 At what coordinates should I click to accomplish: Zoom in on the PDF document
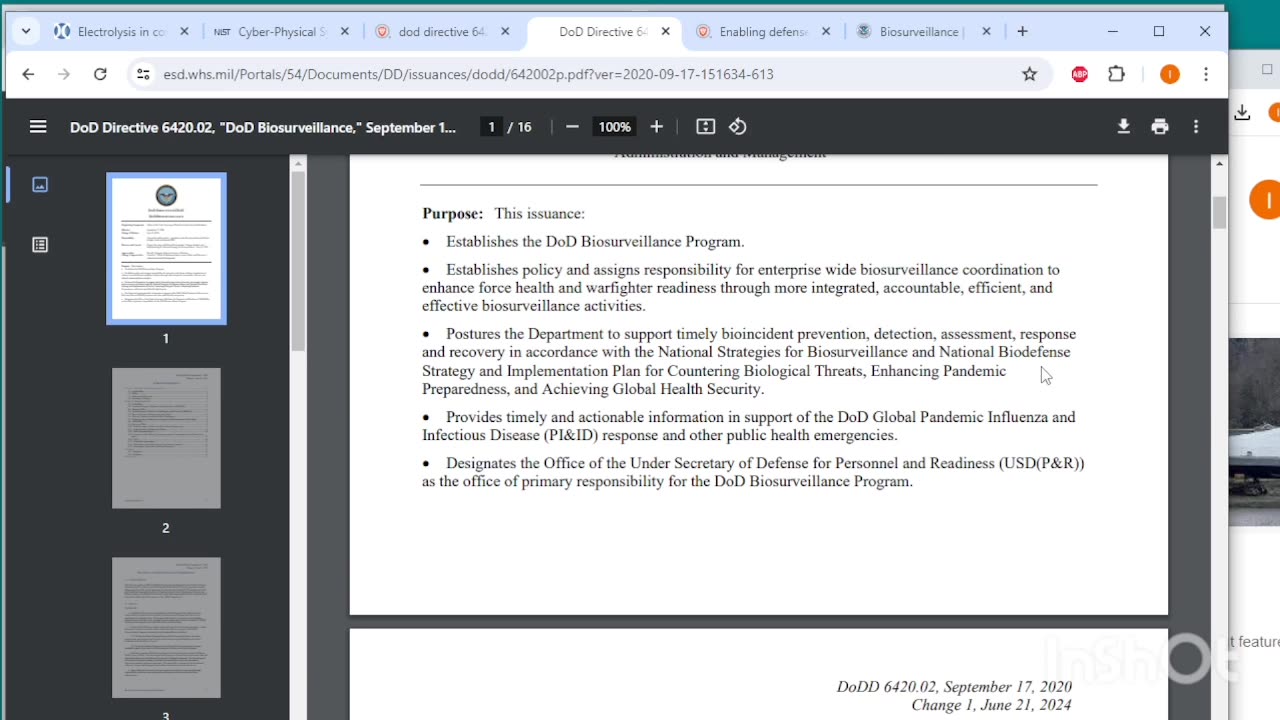(656, 127)
